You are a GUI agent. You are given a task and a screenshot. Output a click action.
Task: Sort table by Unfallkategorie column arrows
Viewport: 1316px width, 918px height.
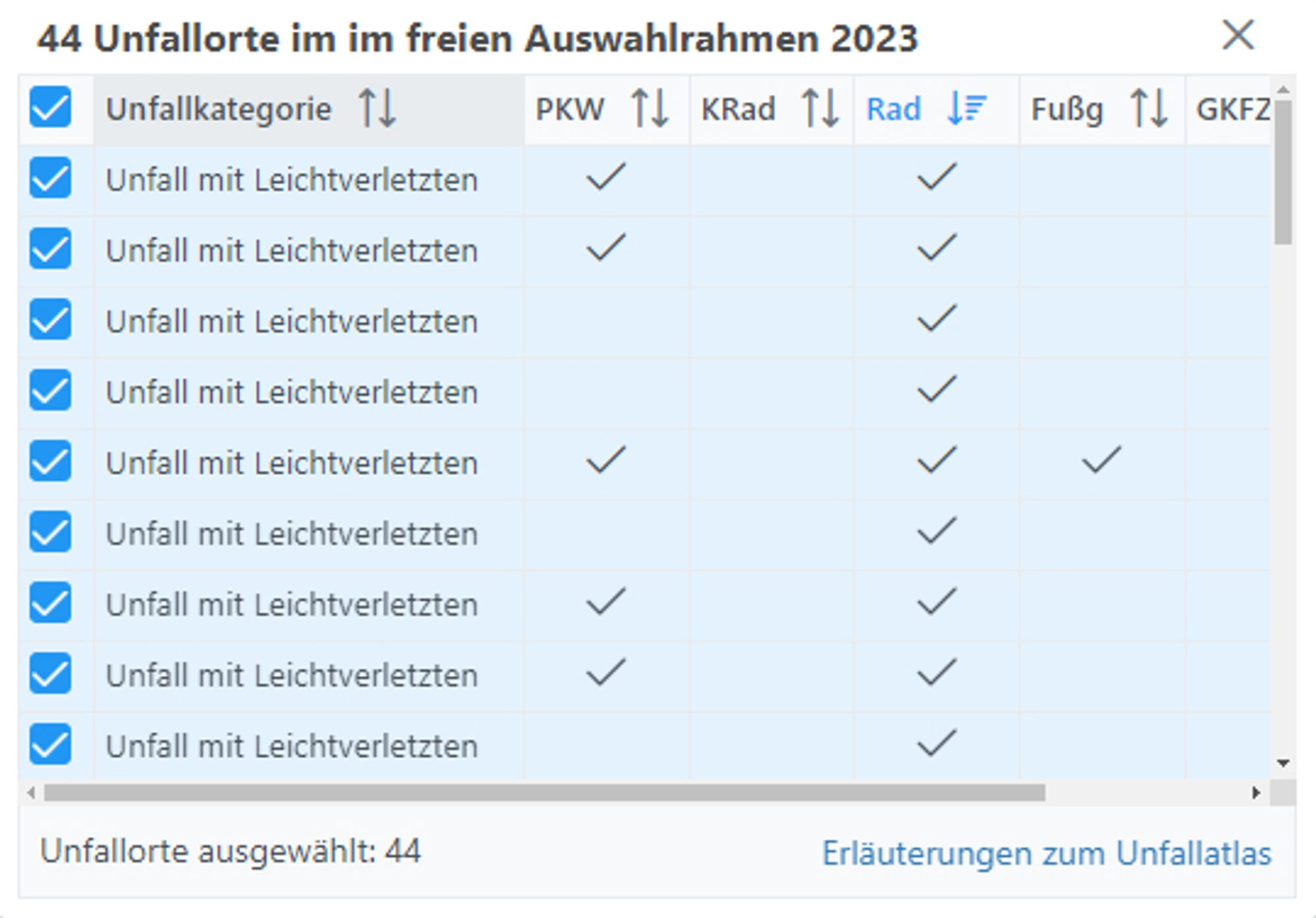(x=377, y=109)
